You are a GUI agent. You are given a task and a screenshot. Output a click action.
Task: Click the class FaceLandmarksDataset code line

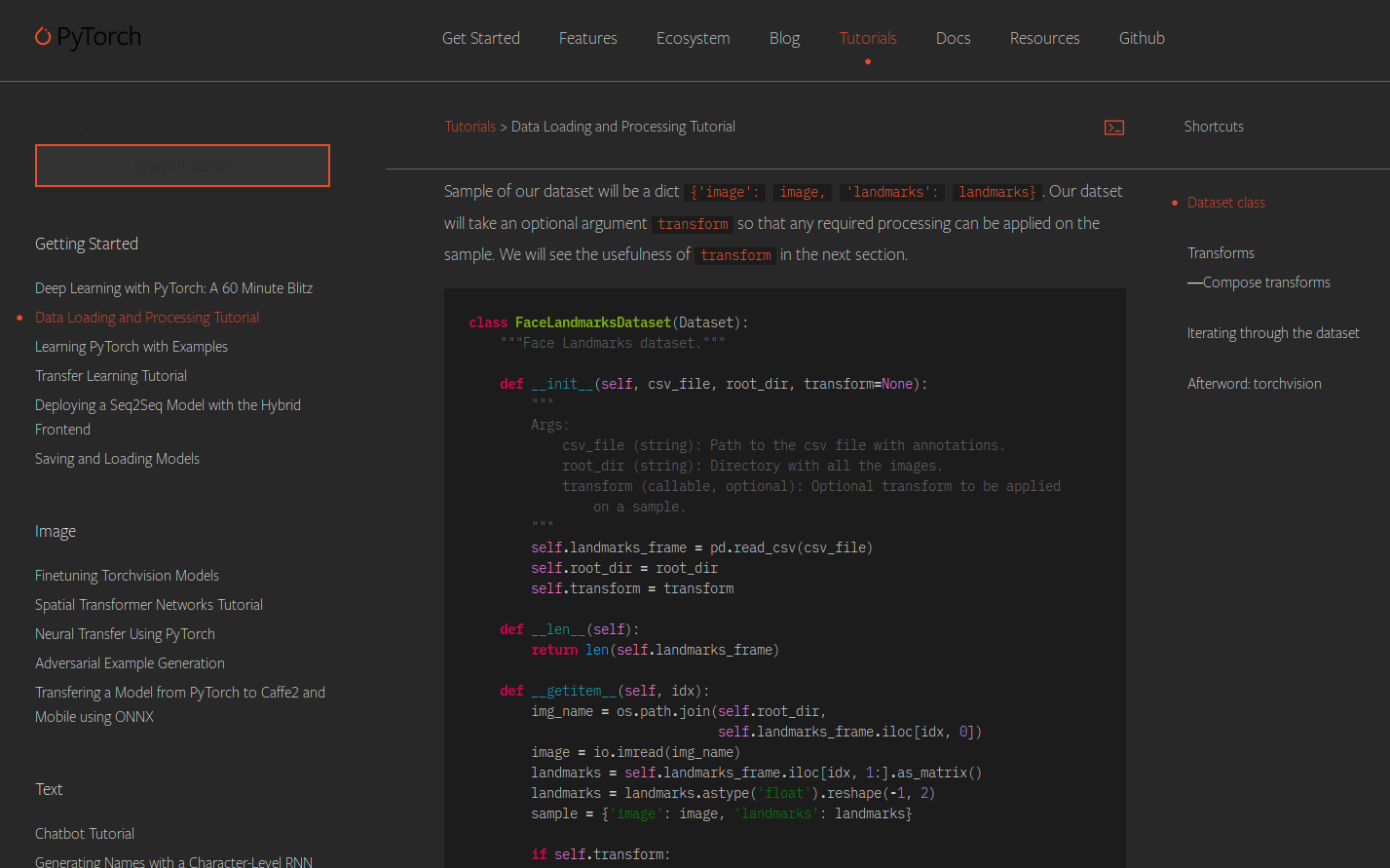tap(609, 322)
